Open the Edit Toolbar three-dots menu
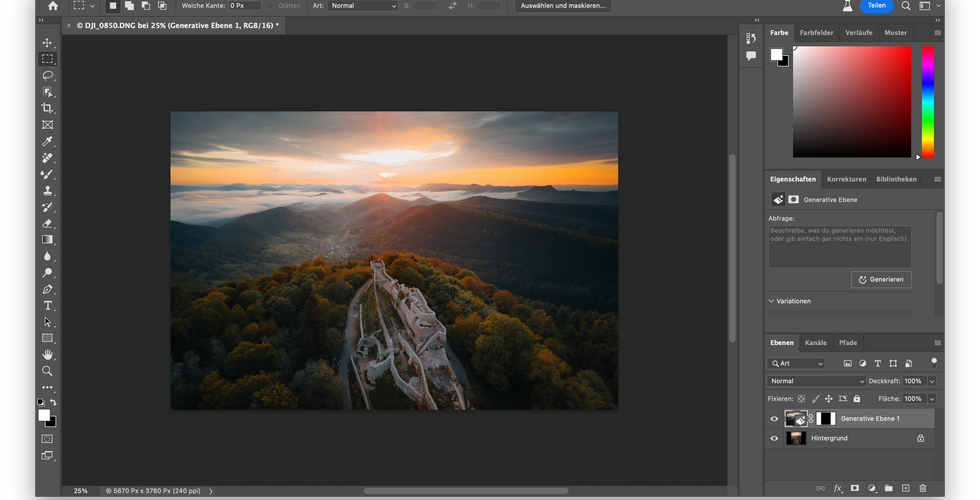This screenshot has width=980, height=500. 47,388
